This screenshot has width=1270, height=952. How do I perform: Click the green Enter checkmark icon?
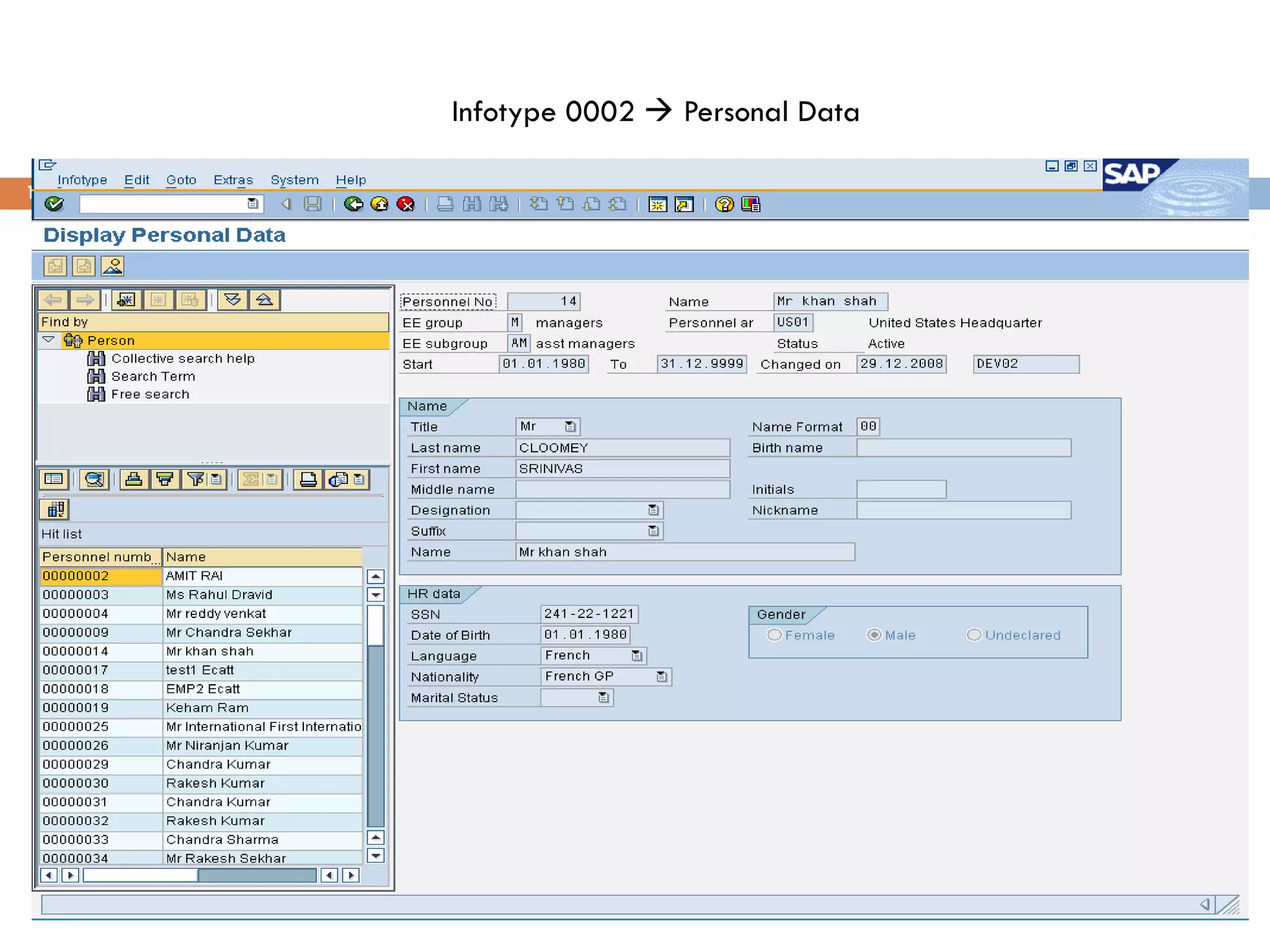point(54,204)
